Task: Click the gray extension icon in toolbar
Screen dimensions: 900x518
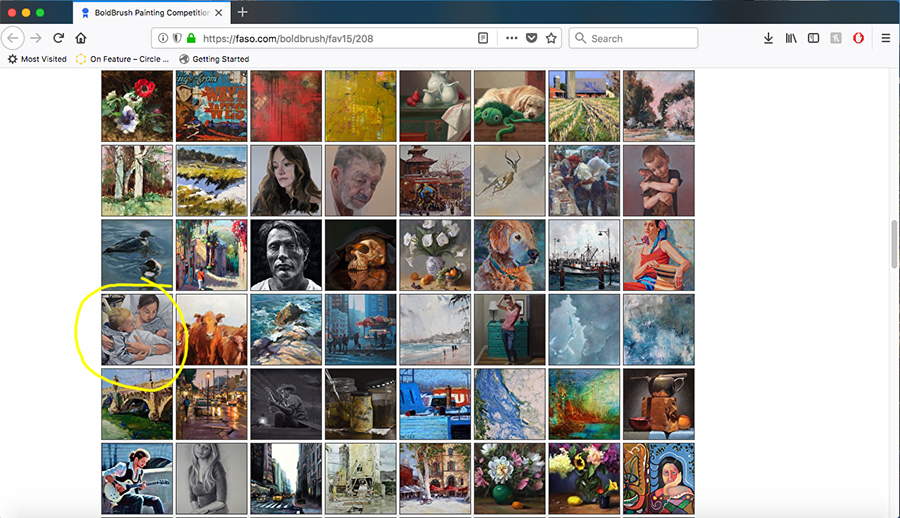Action: [836, 38]
